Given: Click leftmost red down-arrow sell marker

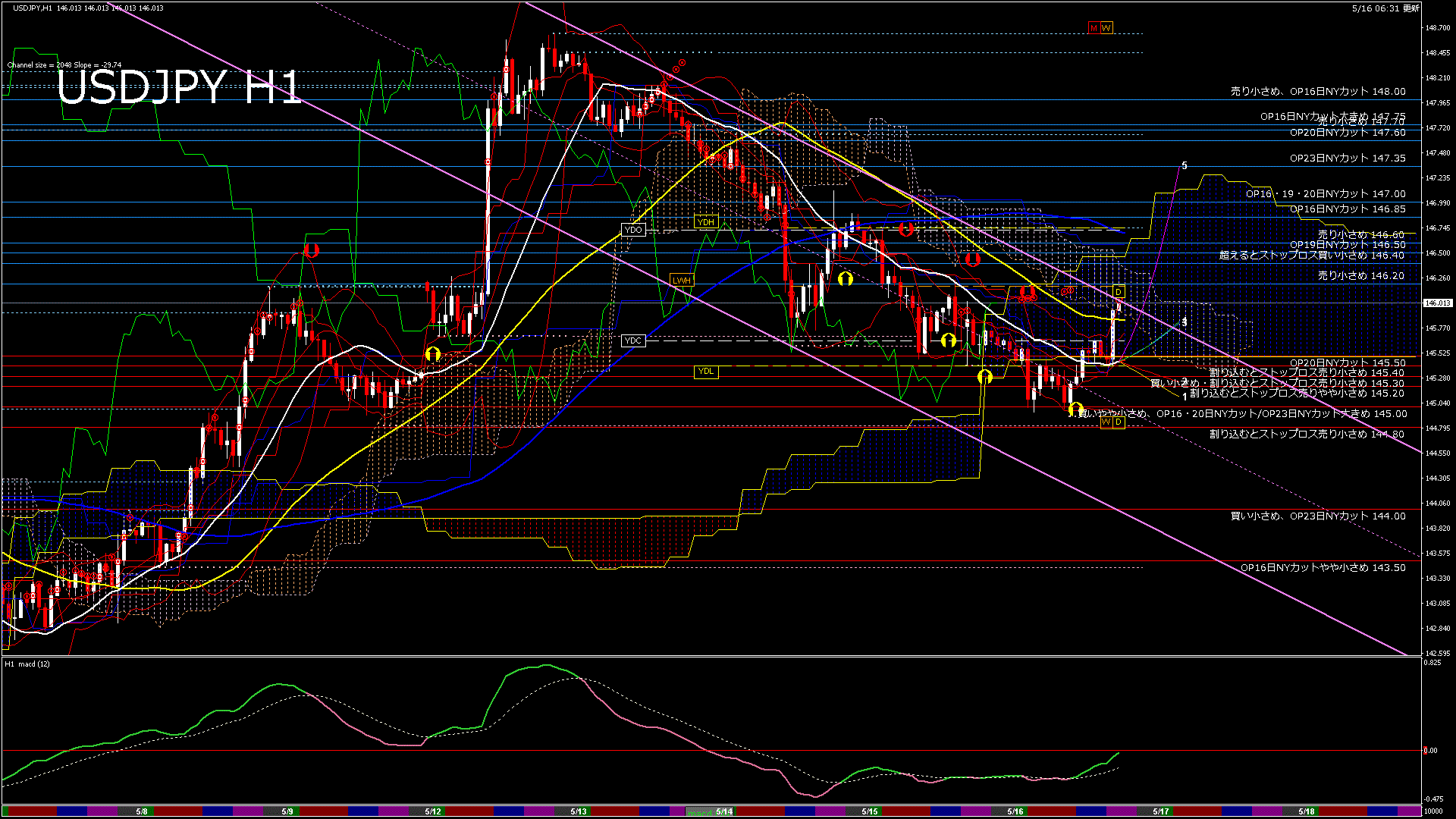Looking at the screenshot, I should (x=312, y=250).
